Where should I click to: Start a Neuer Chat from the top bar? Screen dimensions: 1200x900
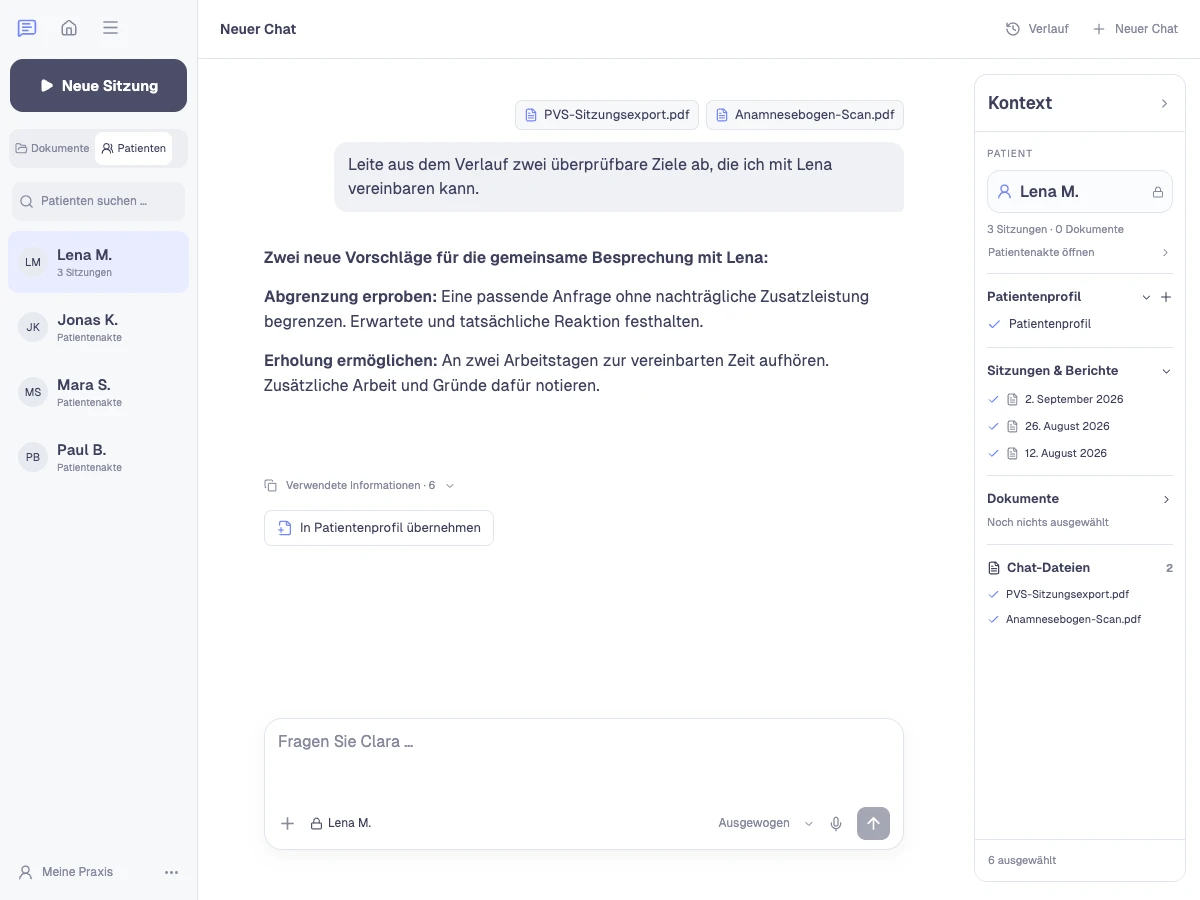[1135, 29]
